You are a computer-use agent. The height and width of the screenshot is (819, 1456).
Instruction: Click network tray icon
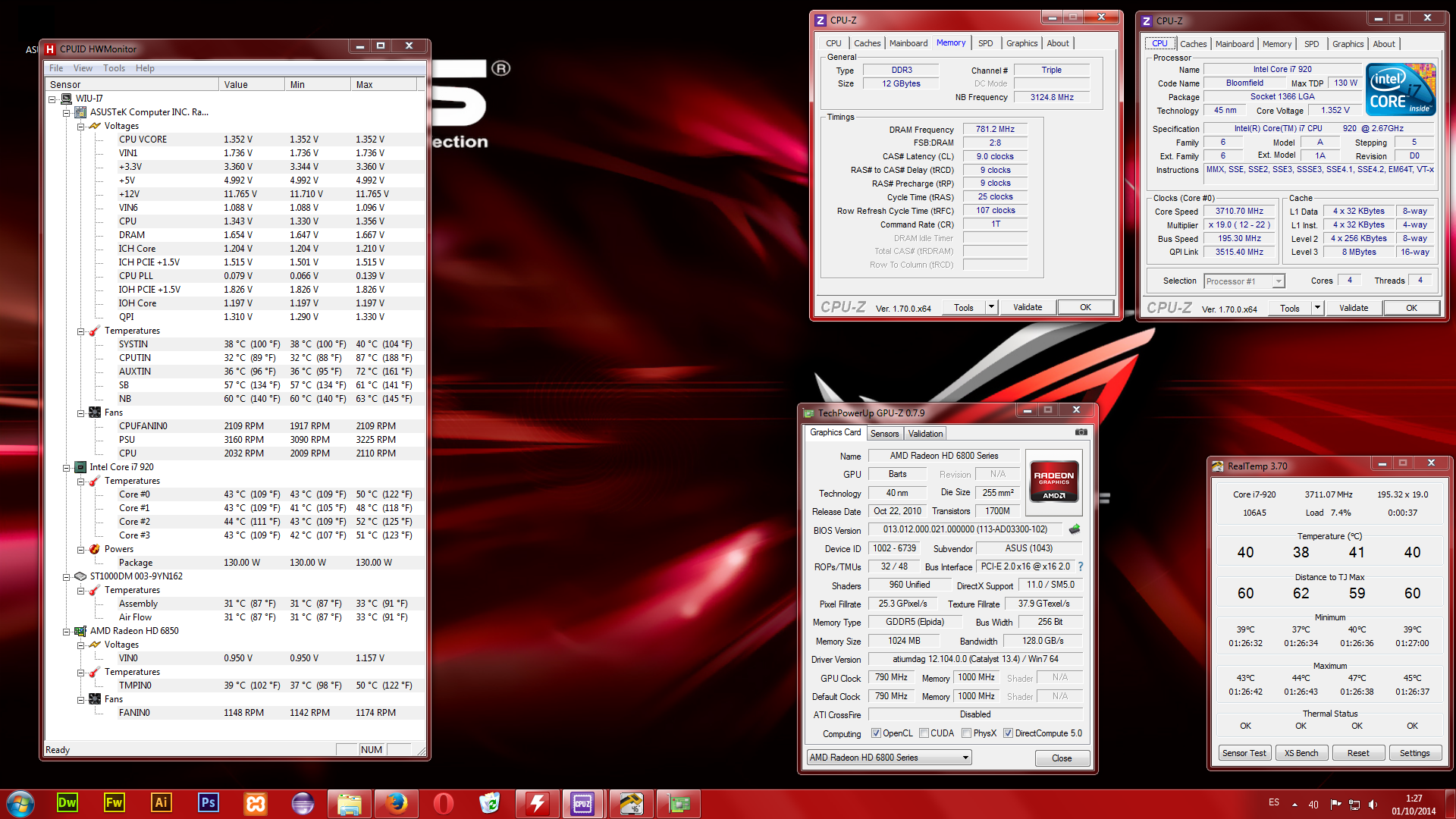point(1354,805)
